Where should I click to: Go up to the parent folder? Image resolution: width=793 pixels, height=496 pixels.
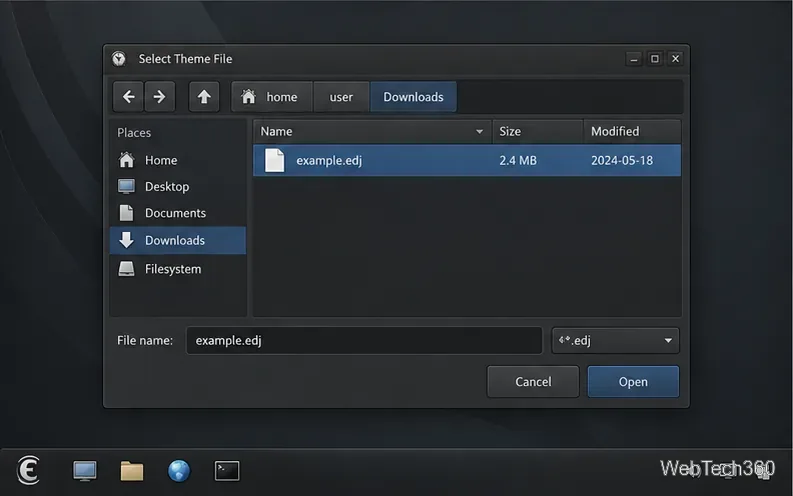(204, 97)
